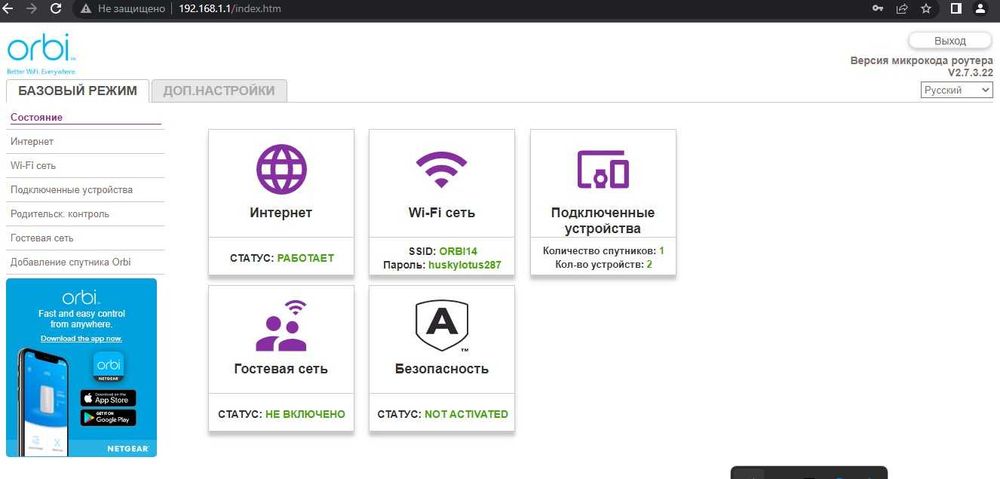Click the Безопасность tile title

441,368
